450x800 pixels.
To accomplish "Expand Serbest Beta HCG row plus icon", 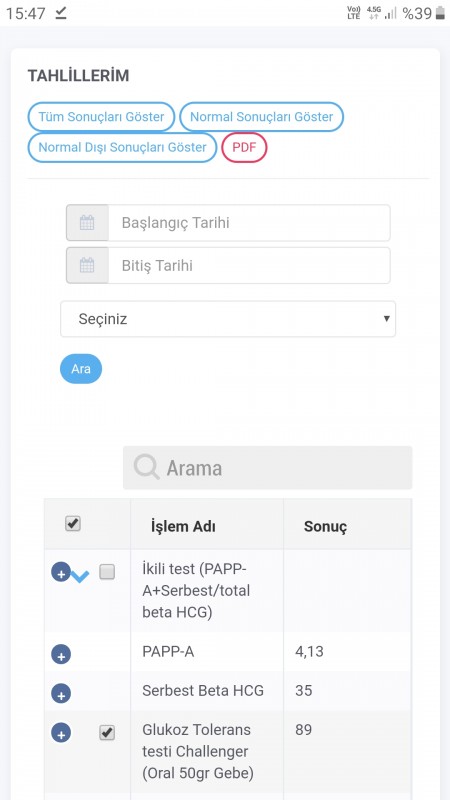I will coord(61,693).
